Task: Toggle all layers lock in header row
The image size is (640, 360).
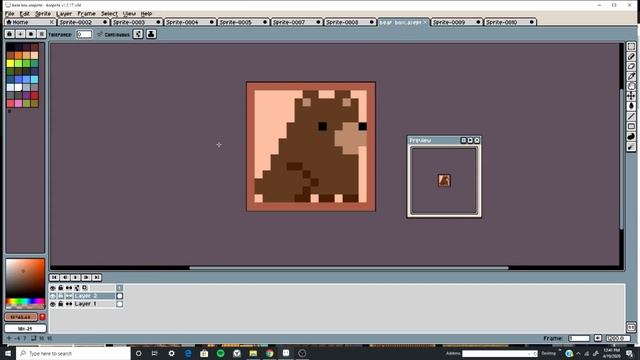Action: [x=61, y=288]
